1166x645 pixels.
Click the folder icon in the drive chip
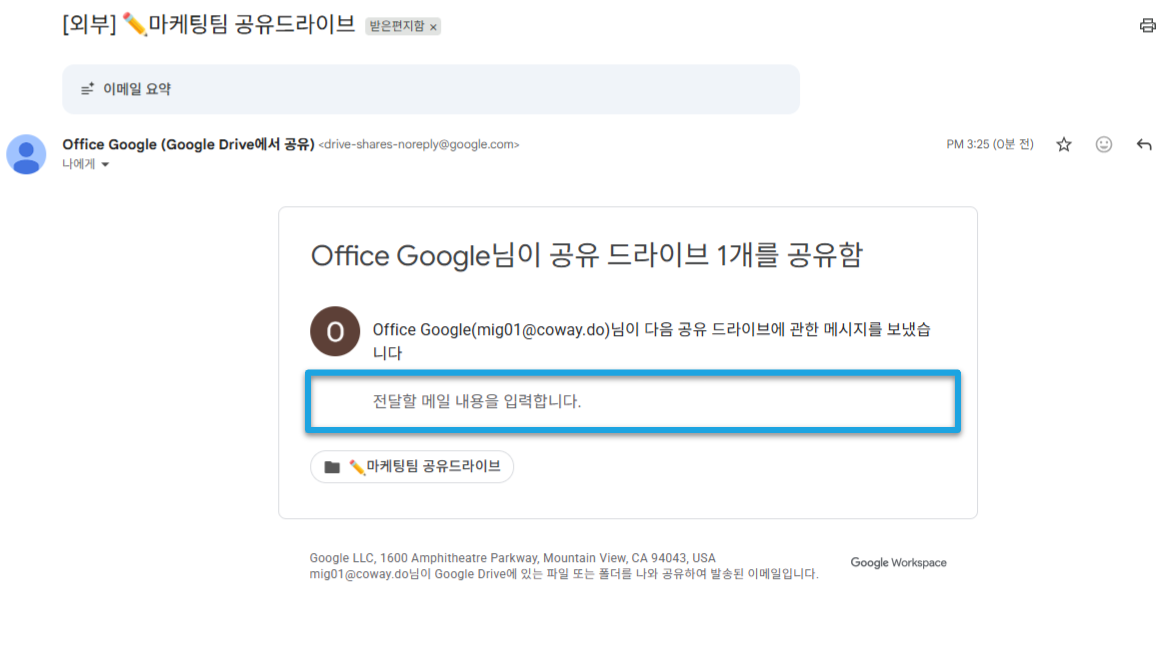[332, 467]
